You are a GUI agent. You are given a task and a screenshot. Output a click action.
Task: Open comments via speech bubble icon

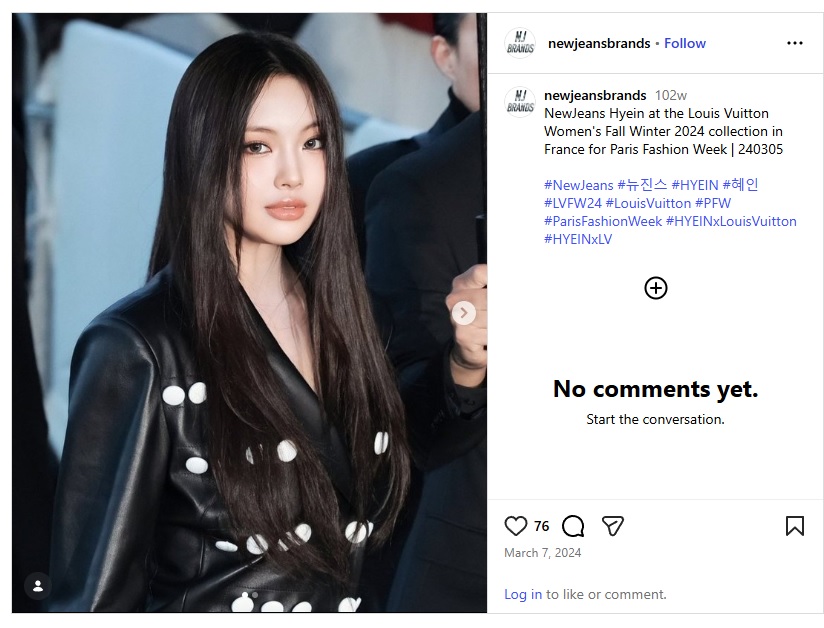click(573, 526)
